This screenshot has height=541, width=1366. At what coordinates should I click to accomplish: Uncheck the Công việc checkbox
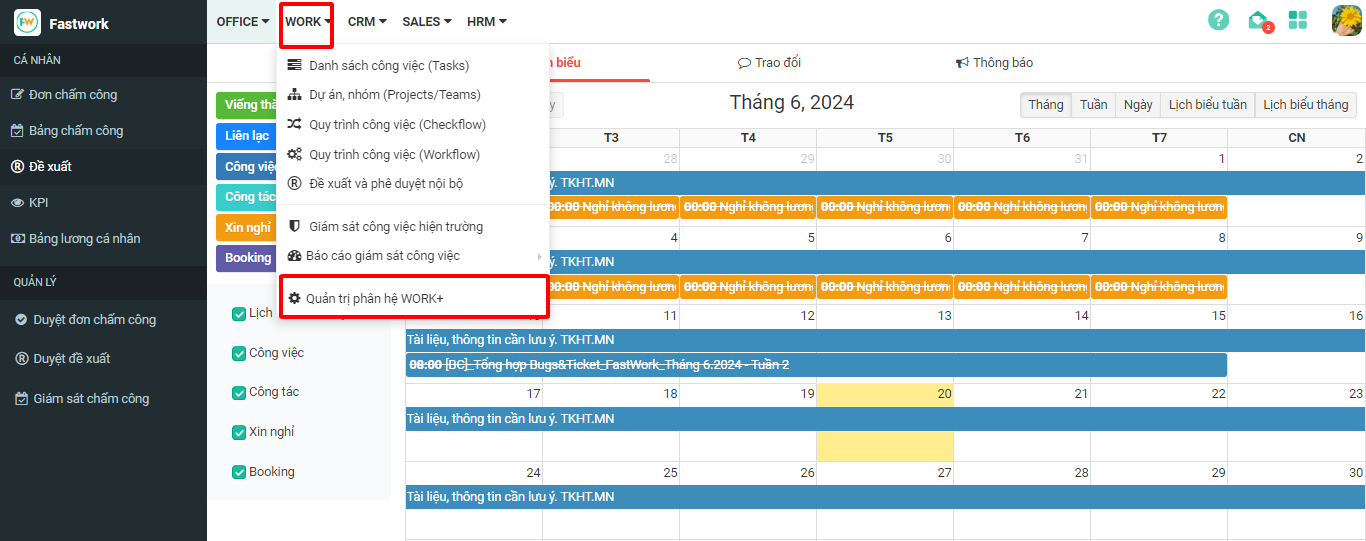pos(239,354)
